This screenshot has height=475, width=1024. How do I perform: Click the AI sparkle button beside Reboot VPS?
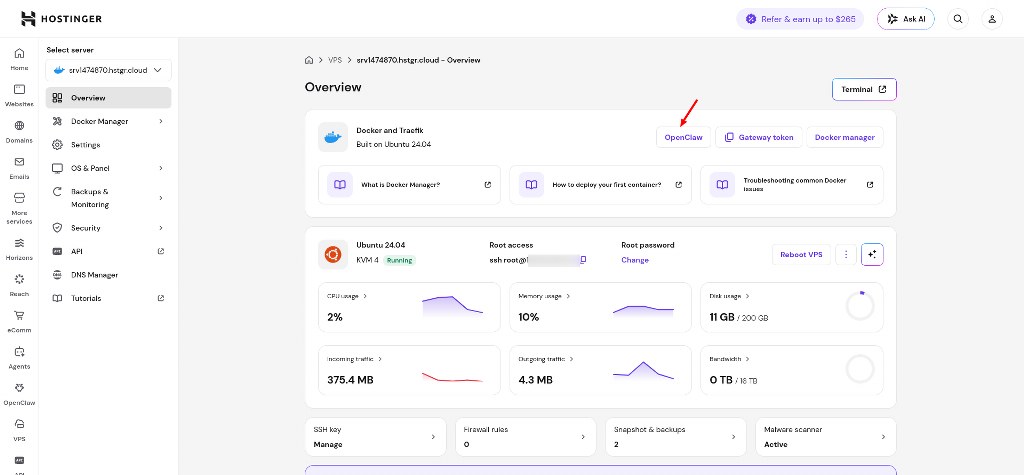(872, 255)
